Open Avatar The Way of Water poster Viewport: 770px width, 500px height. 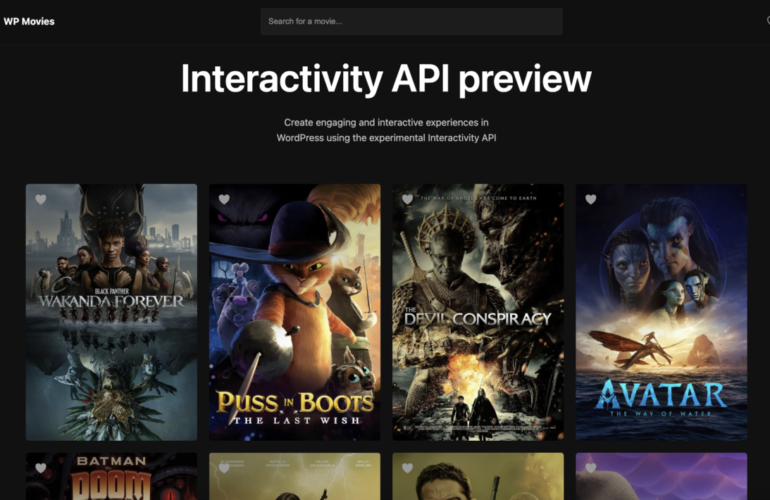click(x=661, y=312)
